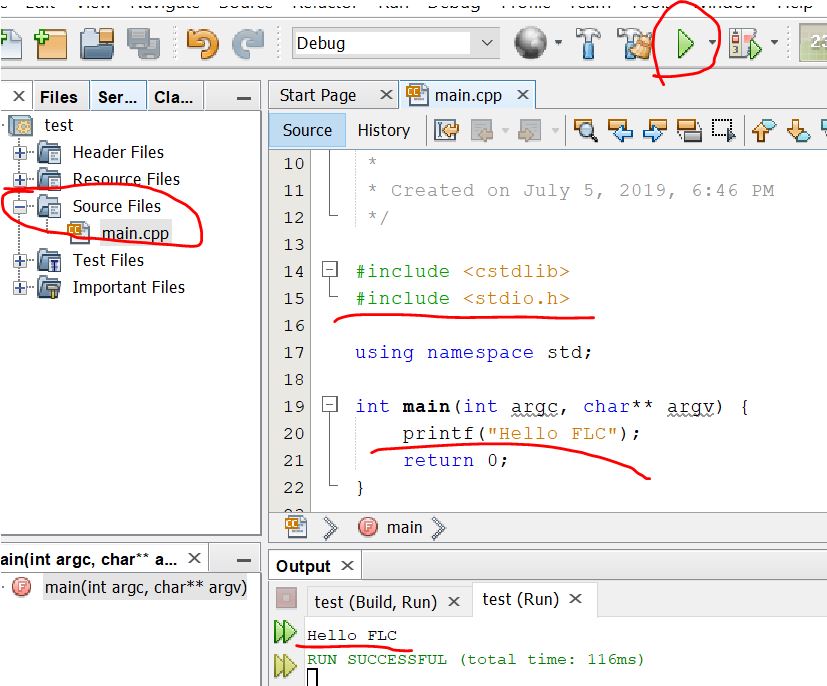Select the main.cpp editor tab

pyautogui.click(x=468, y=95)
